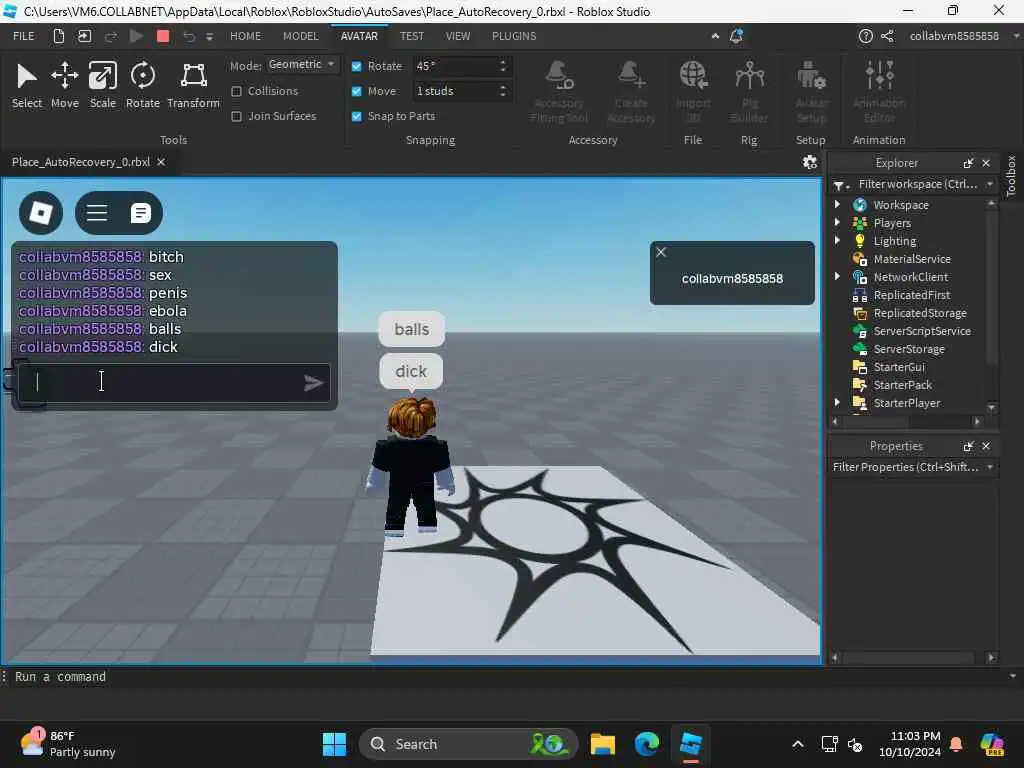The height and width of the screenshot is (768, 1024).
Task: Increase the Rotate snap angle stepper
Action: coord(503,62)
